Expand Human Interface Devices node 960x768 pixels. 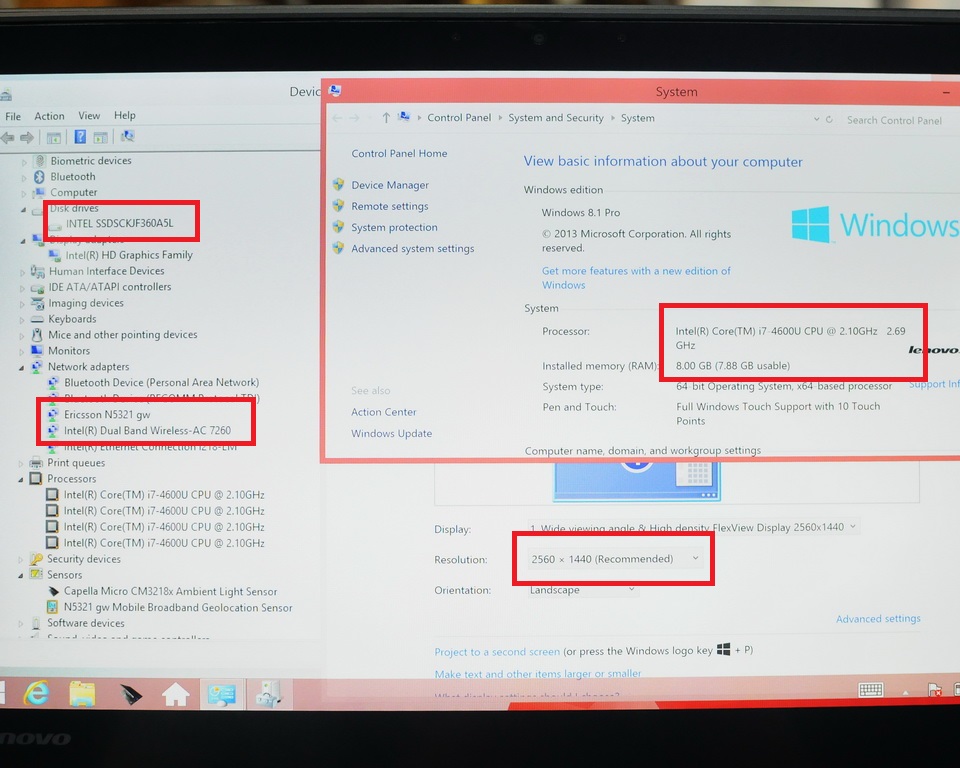click(23, 272)
